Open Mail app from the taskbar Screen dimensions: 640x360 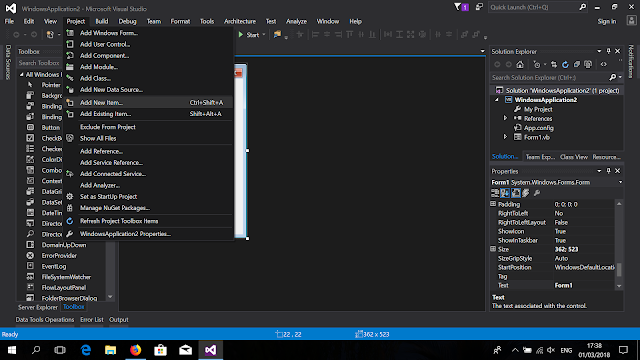(185, 350)
